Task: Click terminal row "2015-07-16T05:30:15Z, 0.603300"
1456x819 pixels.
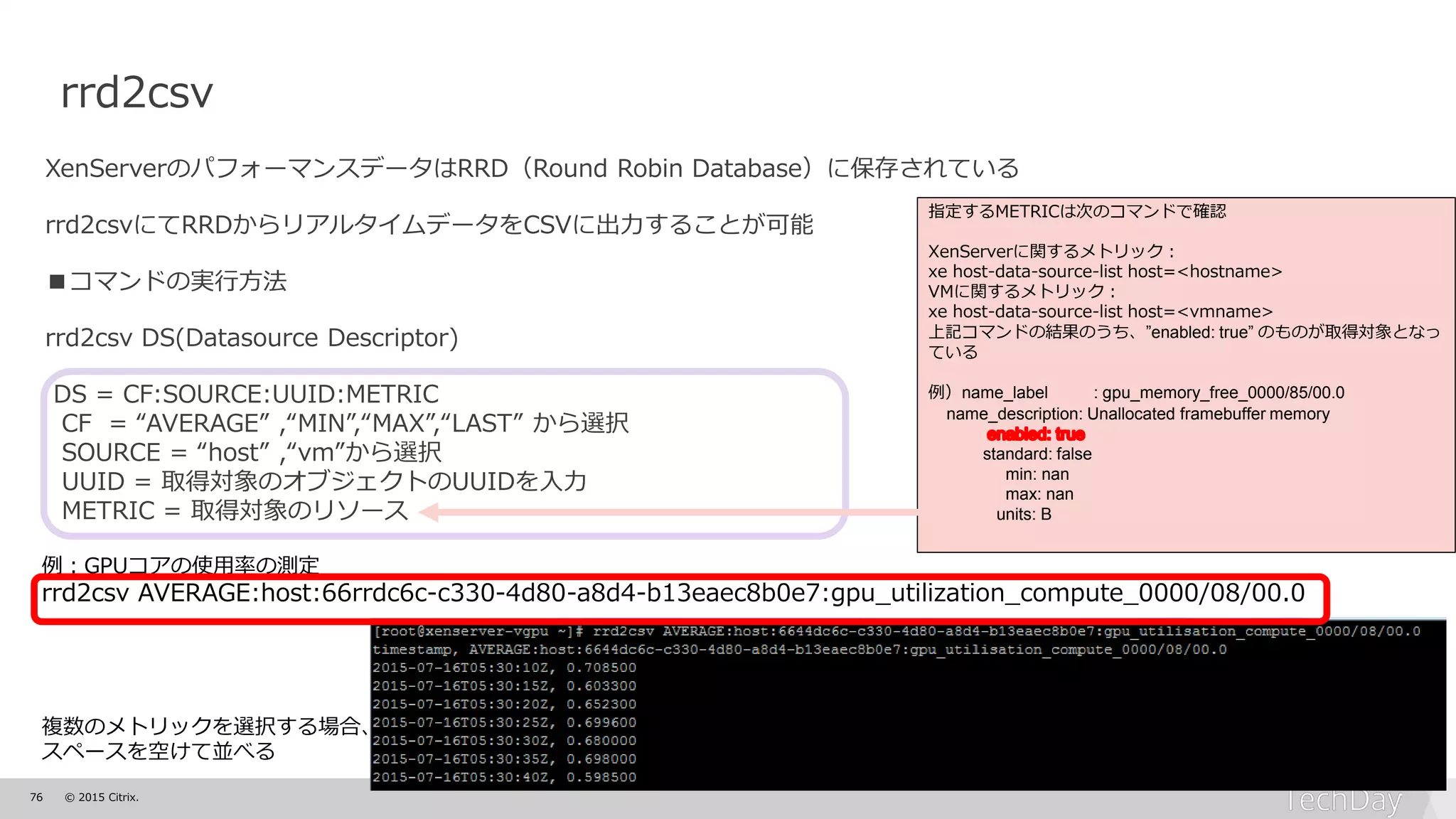Action: (x=504, y=686)
